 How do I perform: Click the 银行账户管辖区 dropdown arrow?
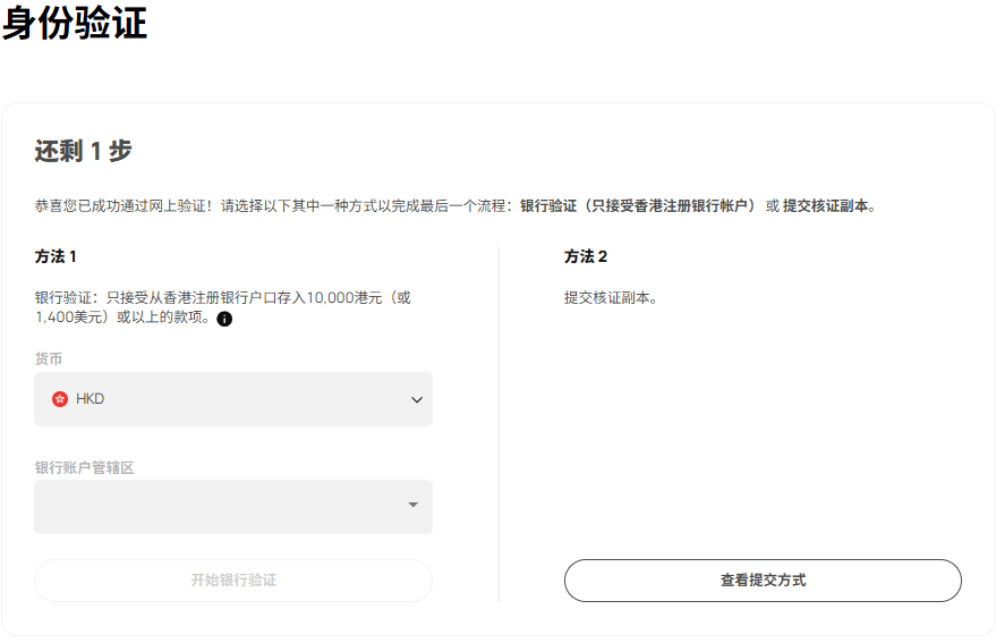click(x=413, y=505)
